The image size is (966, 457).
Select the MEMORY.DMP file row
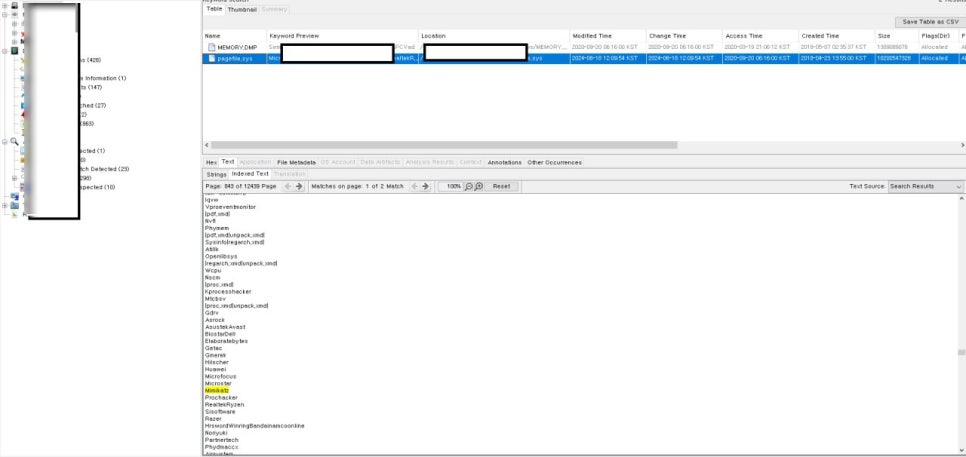(583, 47)
